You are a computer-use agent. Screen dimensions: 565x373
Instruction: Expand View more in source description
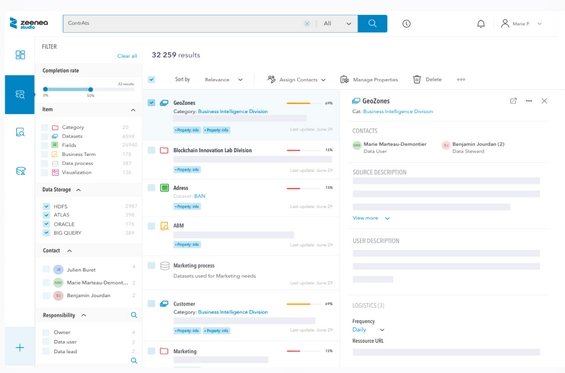tap(371, 218)
